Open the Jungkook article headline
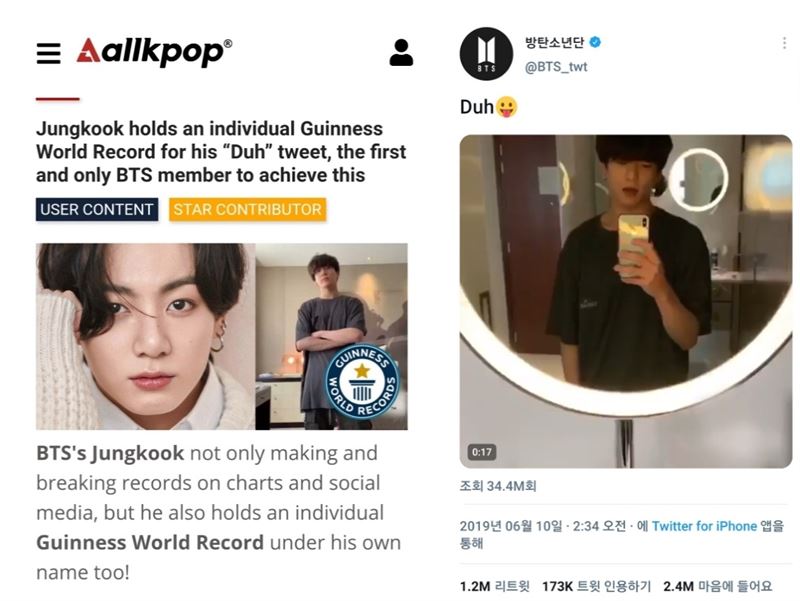Image resolution: width=800 pixels, height=601 pixels. point(221,152)
